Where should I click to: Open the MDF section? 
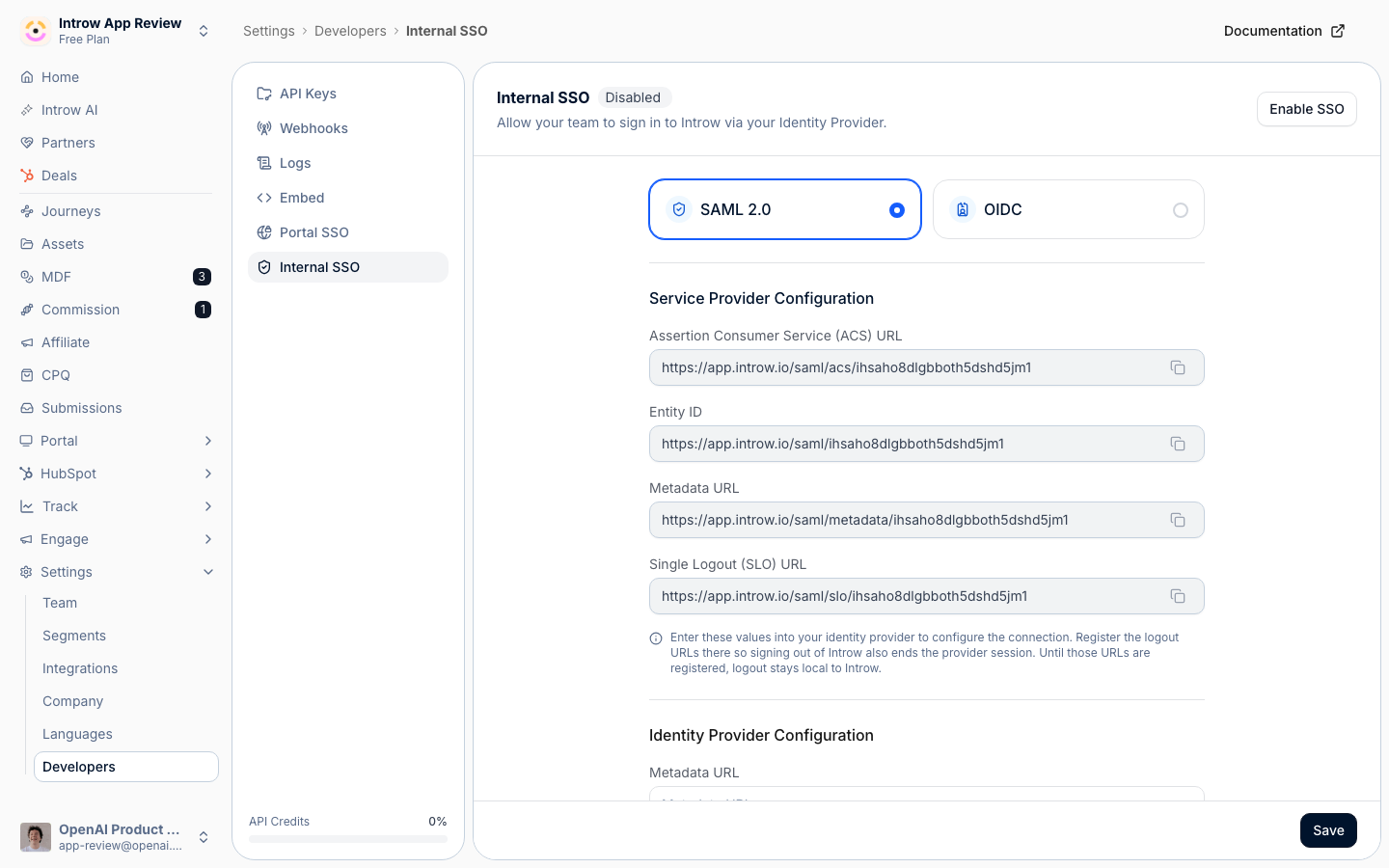click(116, 277)
